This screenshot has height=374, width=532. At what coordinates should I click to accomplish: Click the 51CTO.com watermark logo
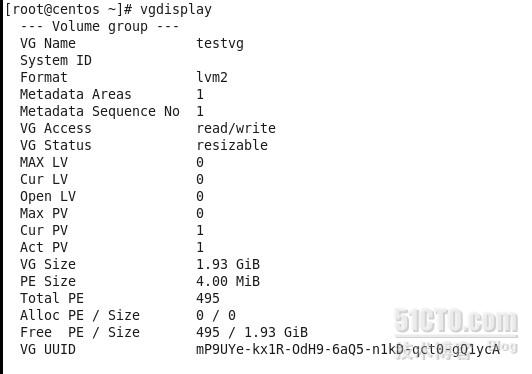point(456,321)
